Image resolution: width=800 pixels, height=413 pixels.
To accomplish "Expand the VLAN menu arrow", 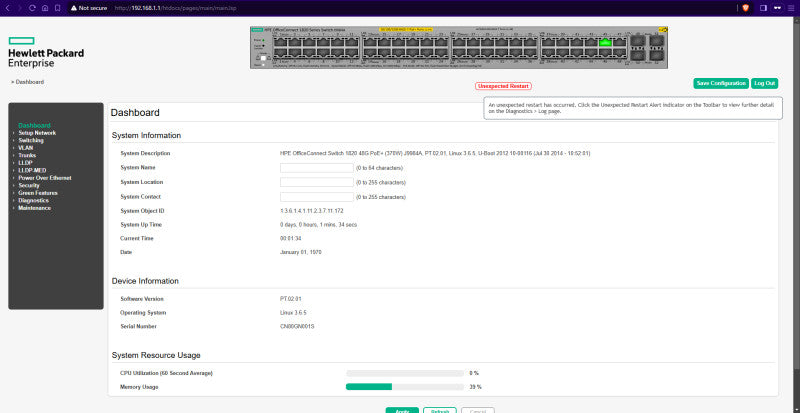I will (14, 148).
